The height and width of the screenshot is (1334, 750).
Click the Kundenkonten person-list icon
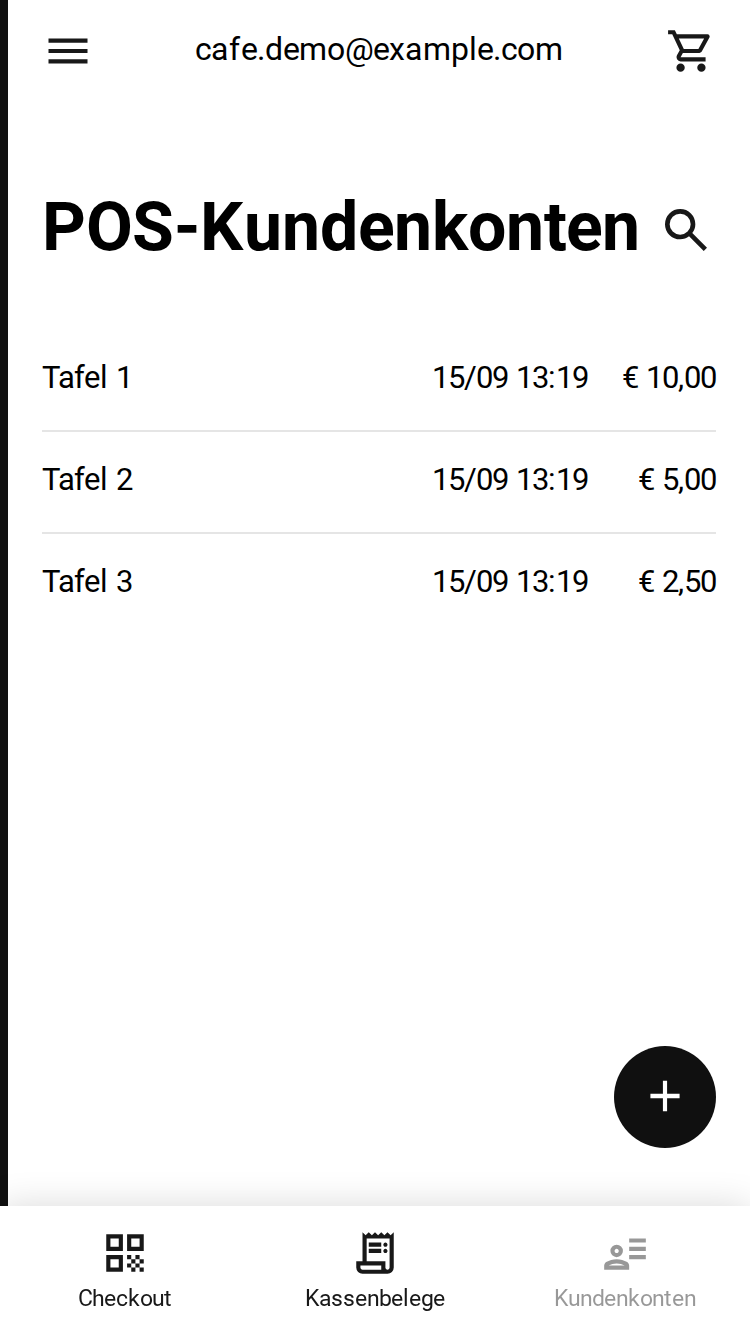point(625,1253)
